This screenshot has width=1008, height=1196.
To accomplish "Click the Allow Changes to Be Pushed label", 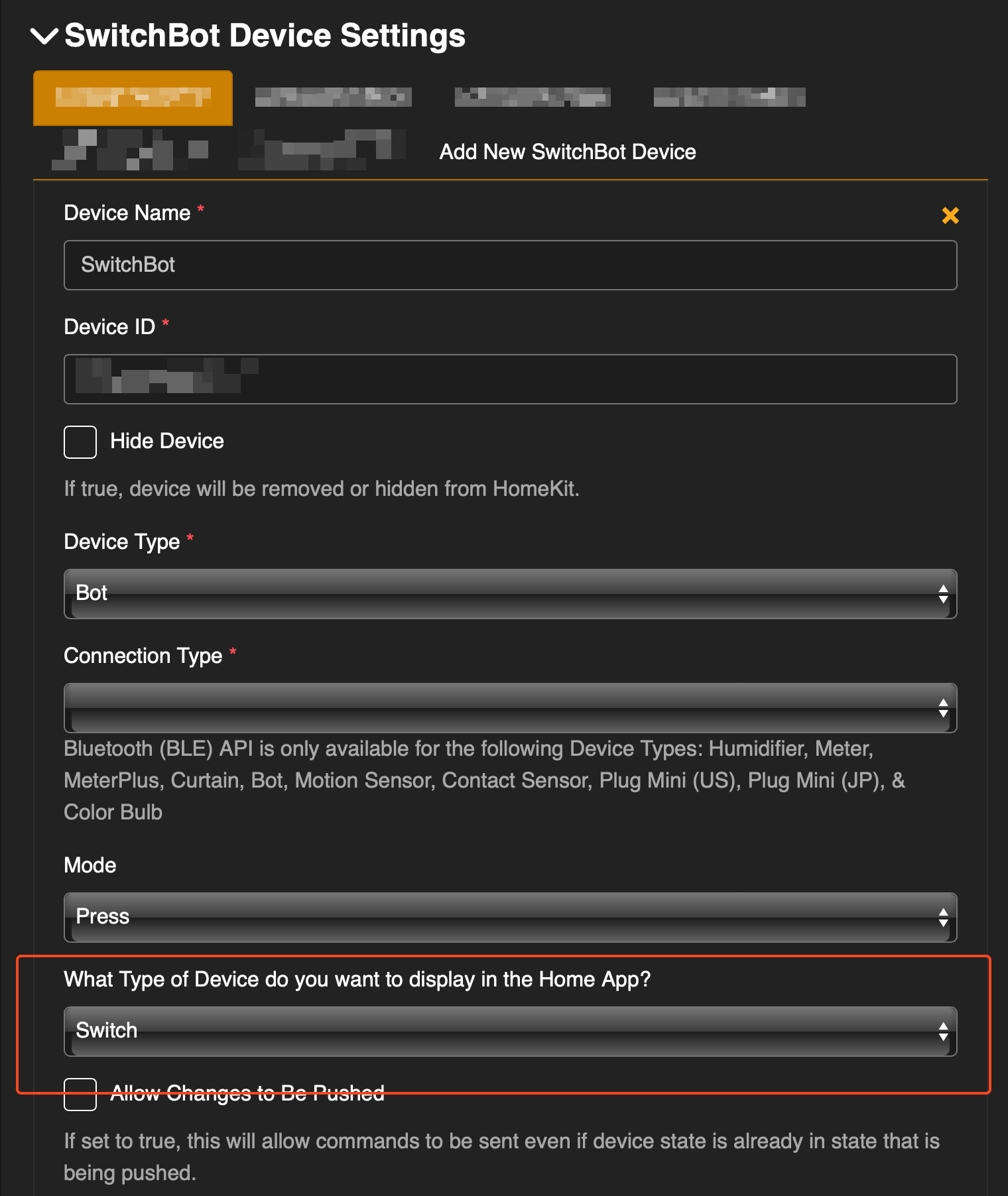I will click(247, 1093).
